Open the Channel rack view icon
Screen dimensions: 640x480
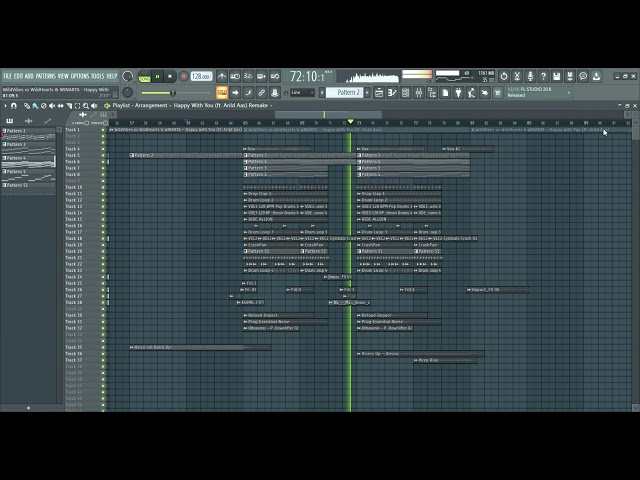point(405,93)
